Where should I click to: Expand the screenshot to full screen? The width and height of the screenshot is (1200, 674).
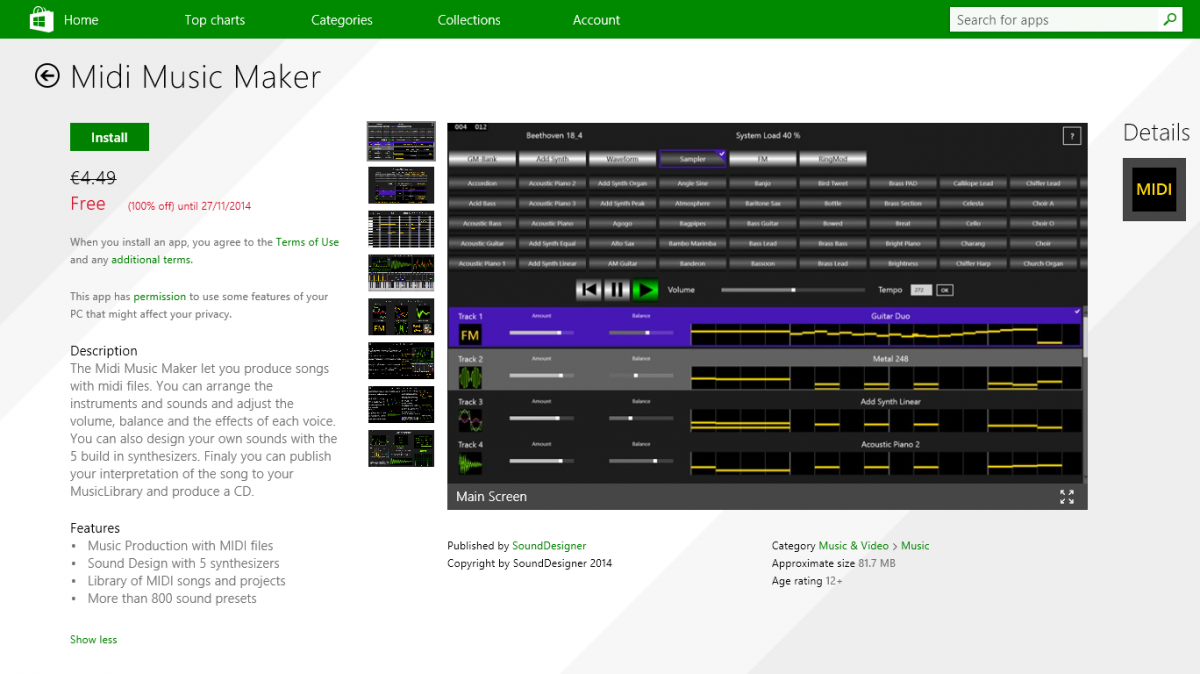(x=1067, y=497)
